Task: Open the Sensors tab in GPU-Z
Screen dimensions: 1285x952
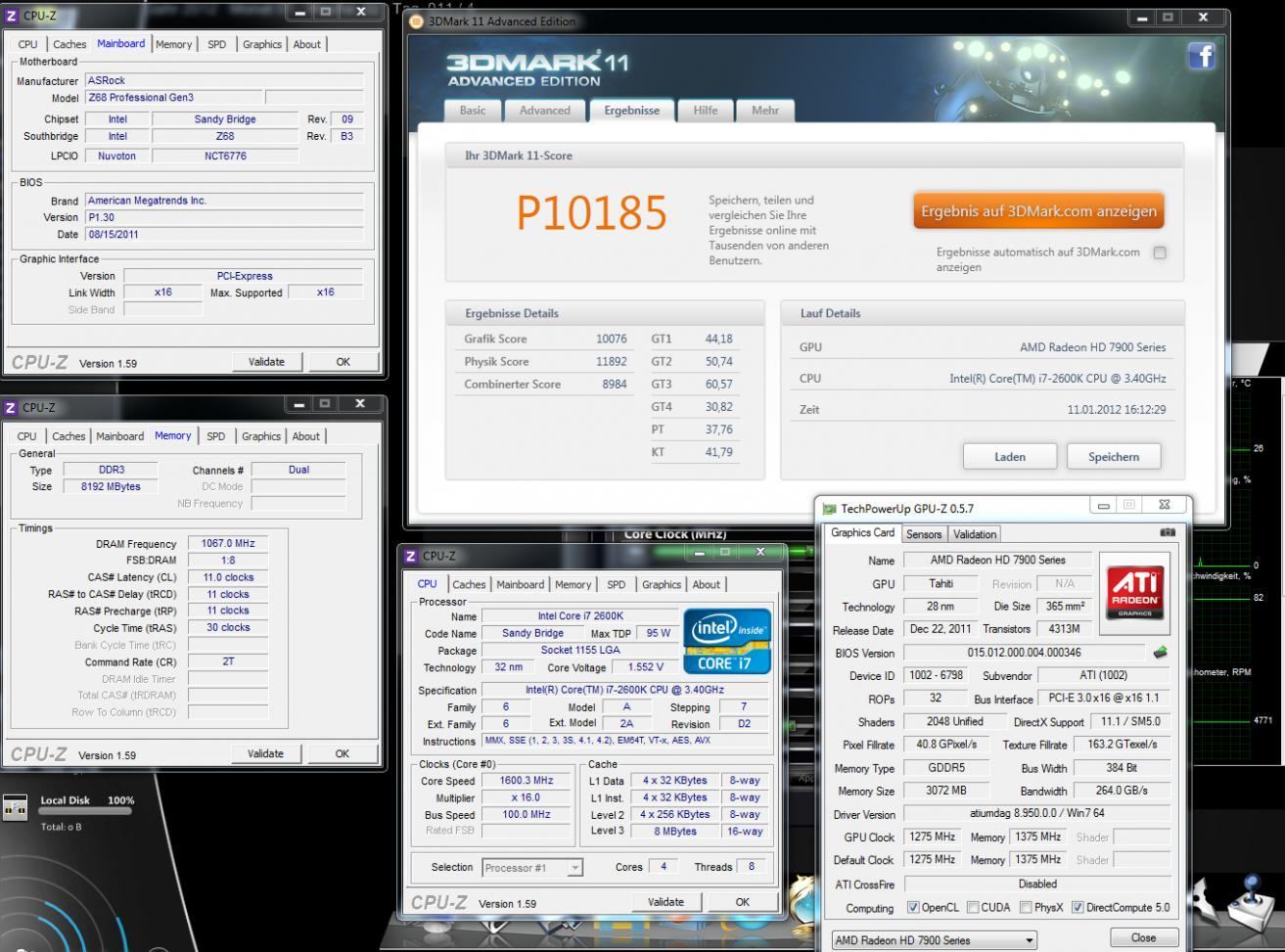Action: 923,534
